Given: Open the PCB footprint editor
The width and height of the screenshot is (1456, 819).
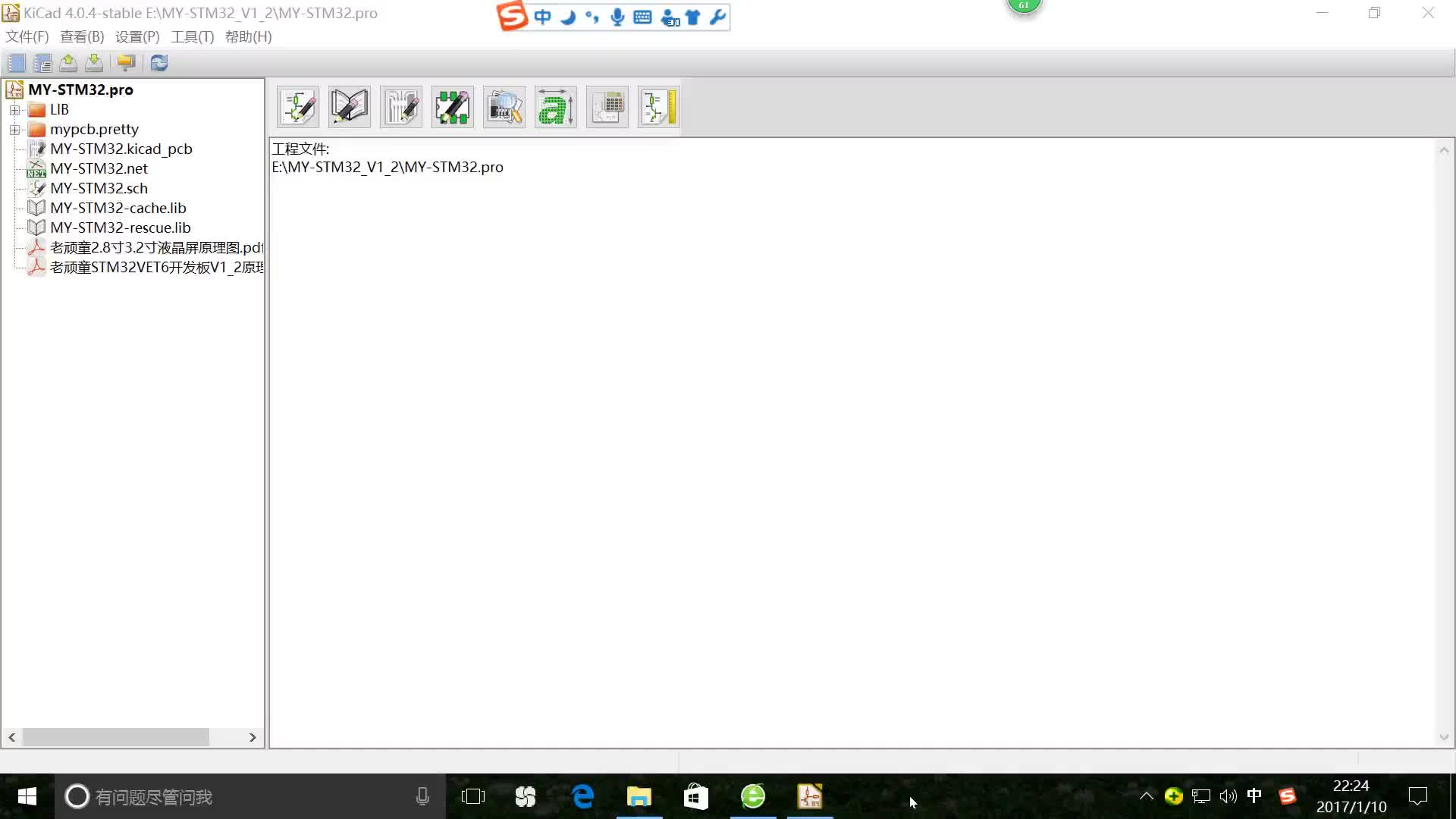Looking at the screenshot, I should tap(453, 107).
